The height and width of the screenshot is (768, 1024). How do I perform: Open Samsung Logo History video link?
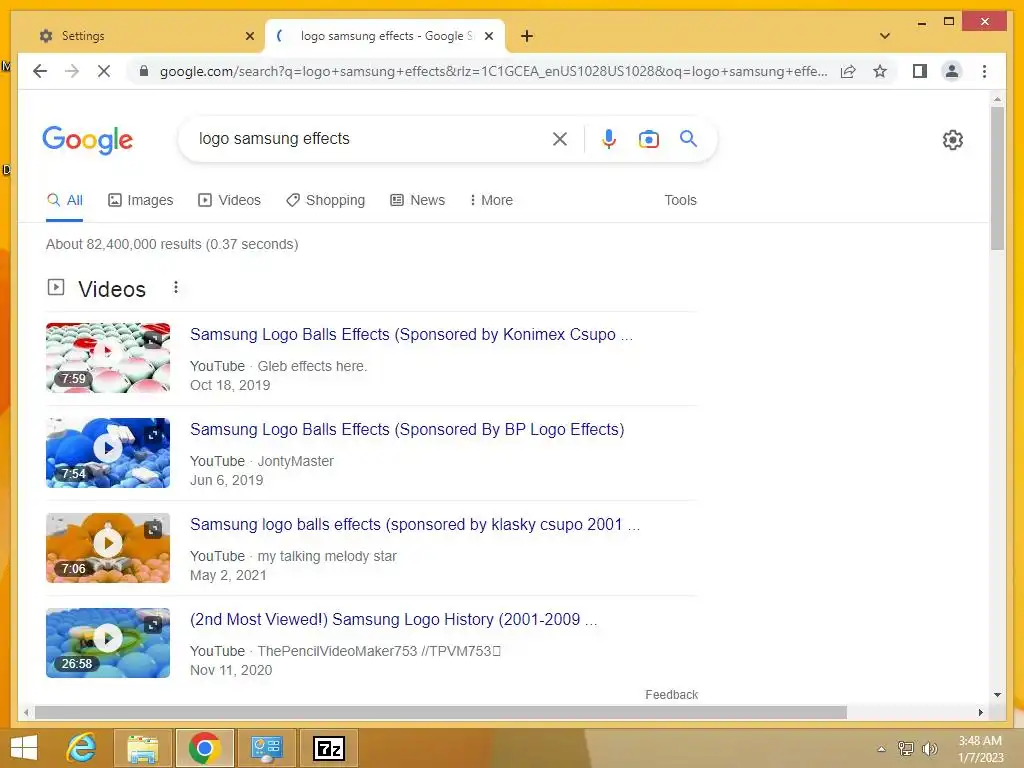(393, 619)
